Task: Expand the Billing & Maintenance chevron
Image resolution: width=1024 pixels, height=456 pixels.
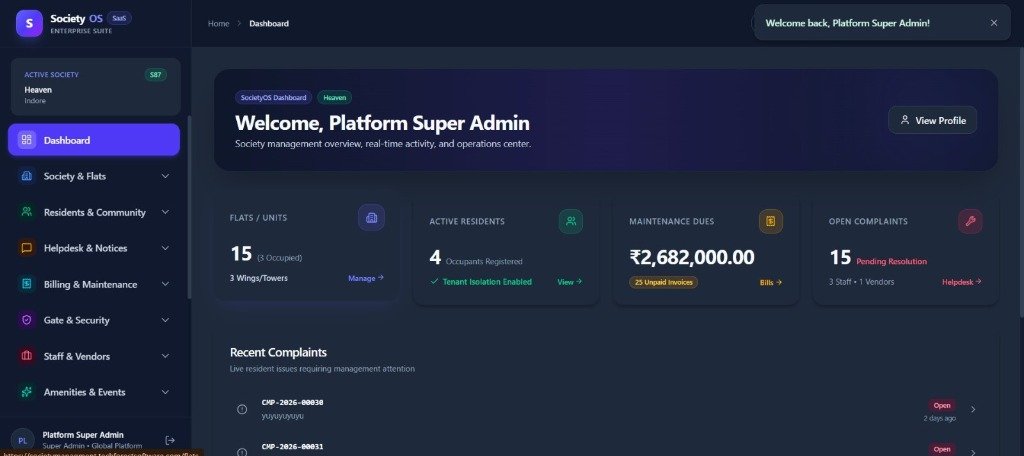Action: click(x=165, y=284)
